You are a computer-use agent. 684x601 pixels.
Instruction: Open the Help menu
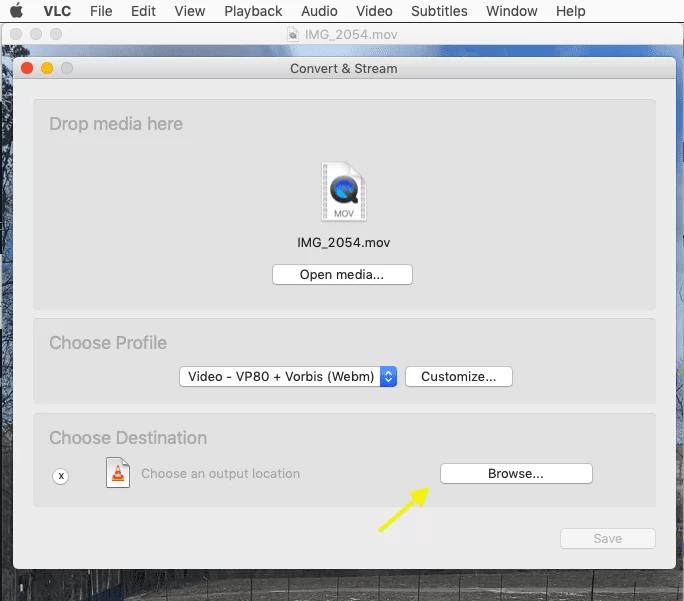coord(570,11)
